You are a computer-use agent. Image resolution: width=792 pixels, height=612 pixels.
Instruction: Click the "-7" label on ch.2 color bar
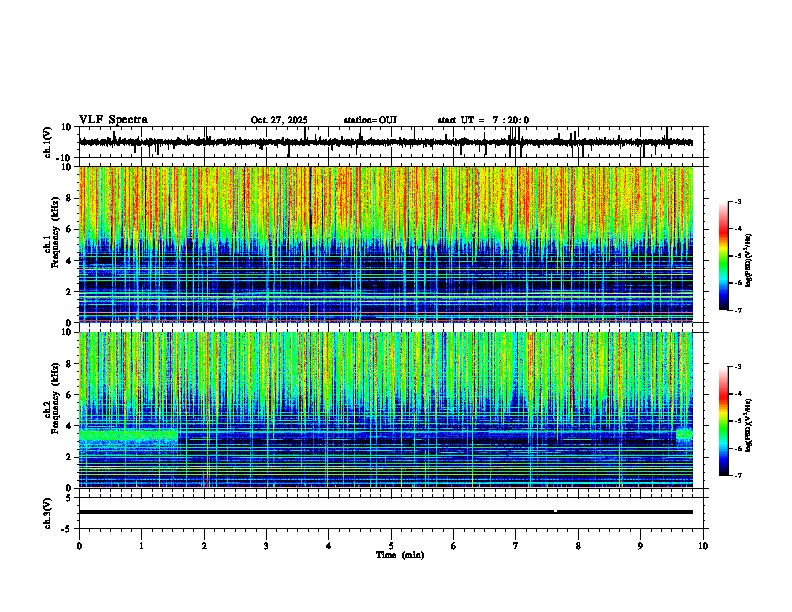[738, 475]
